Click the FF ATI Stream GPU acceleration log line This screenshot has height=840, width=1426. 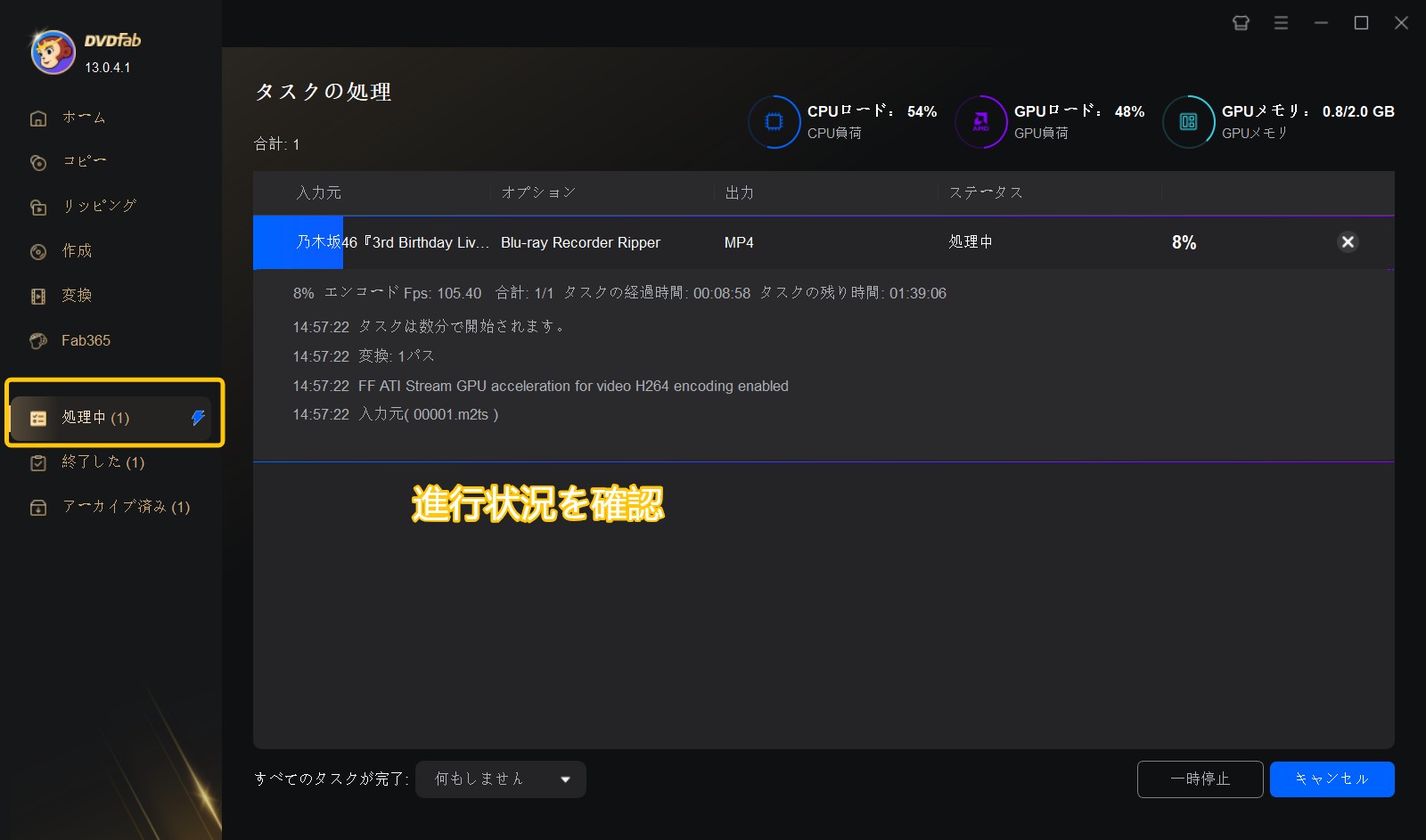(540, 386)
